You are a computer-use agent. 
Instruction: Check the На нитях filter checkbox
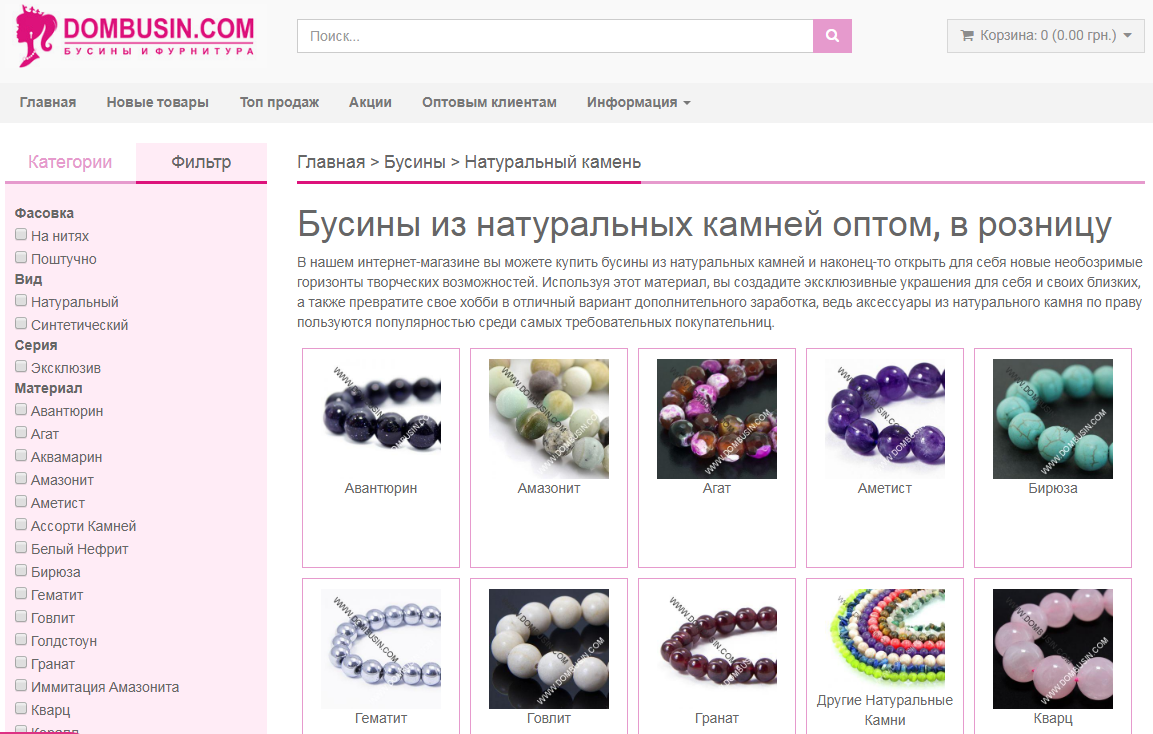pos(21,235)
